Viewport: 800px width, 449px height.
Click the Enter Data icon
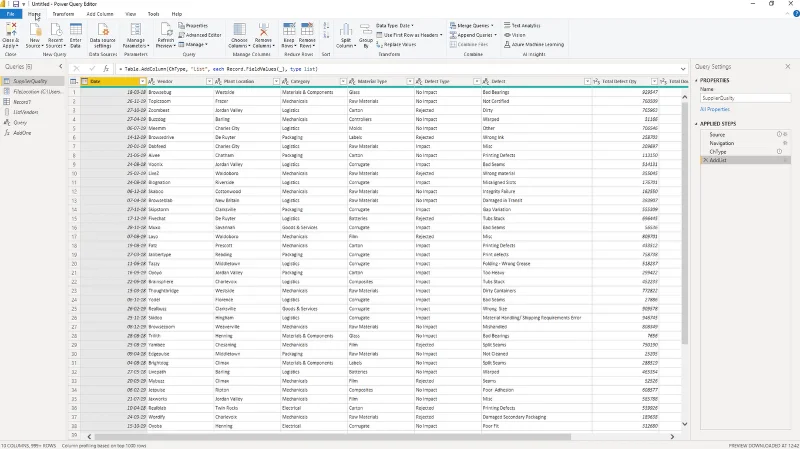(76, 30)
